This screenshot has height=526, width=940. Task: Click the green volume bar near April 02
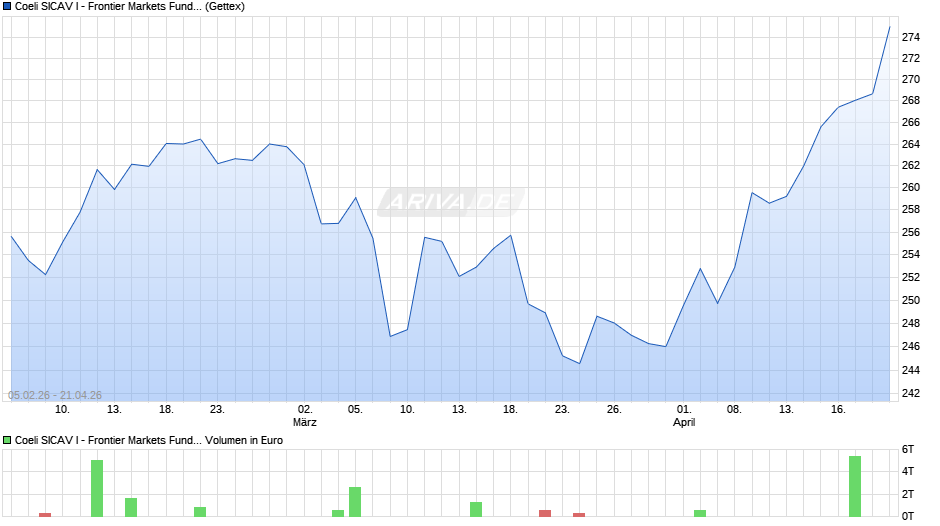tap(700, 513)
